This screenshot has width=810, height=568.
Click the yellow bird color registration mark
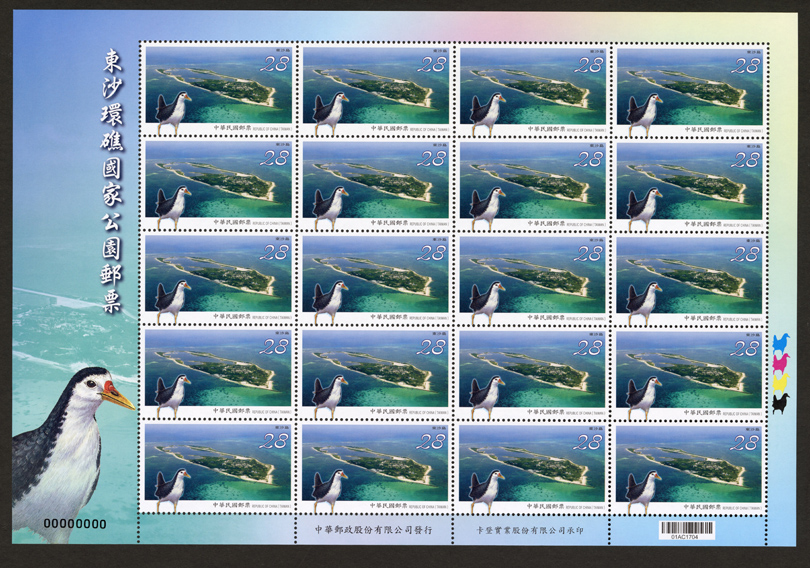[x=782, y=382]
